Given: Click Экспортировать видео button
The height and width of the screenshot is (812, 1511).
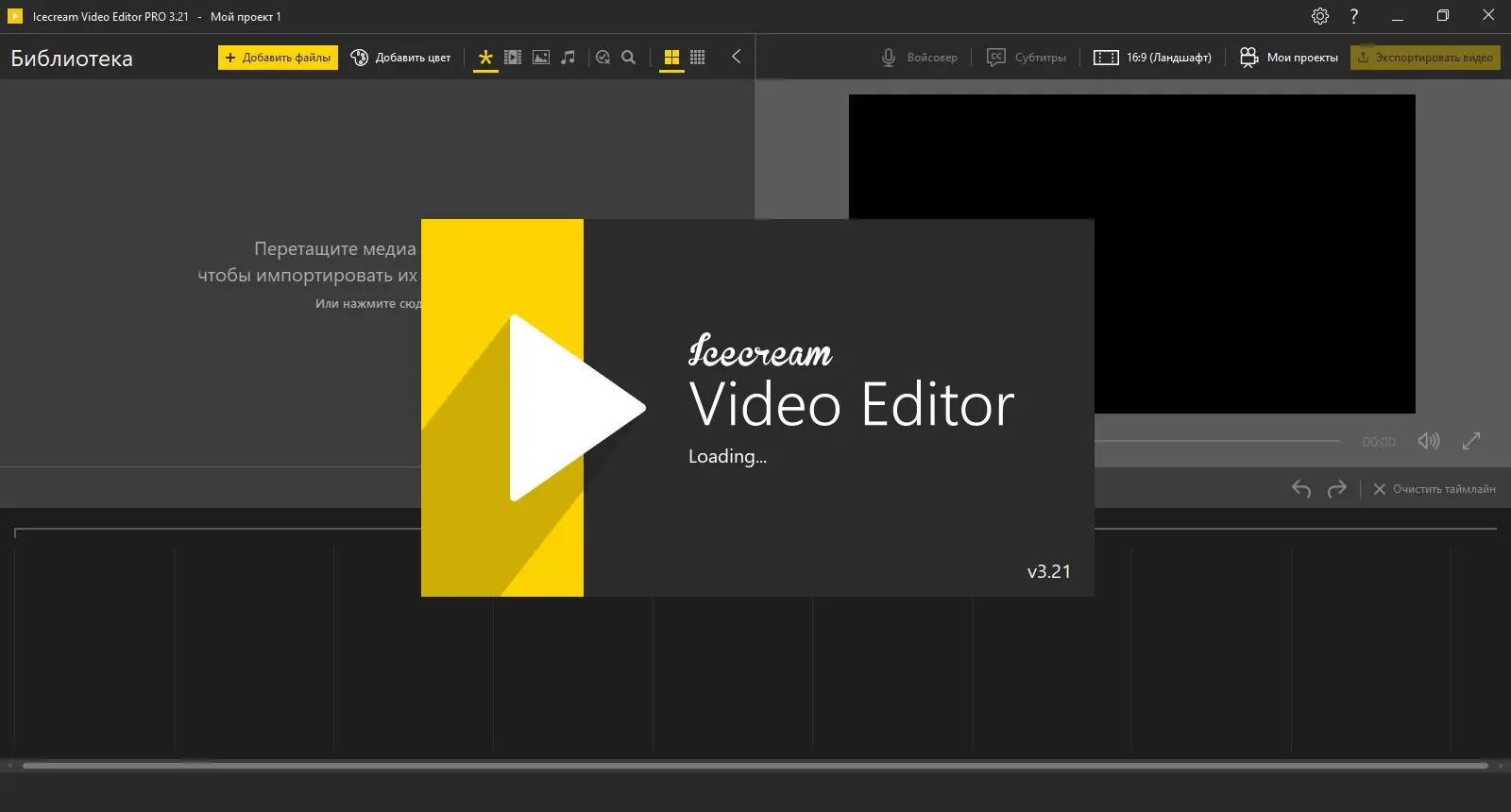Looking at the screenshot, I should 1425,58.
